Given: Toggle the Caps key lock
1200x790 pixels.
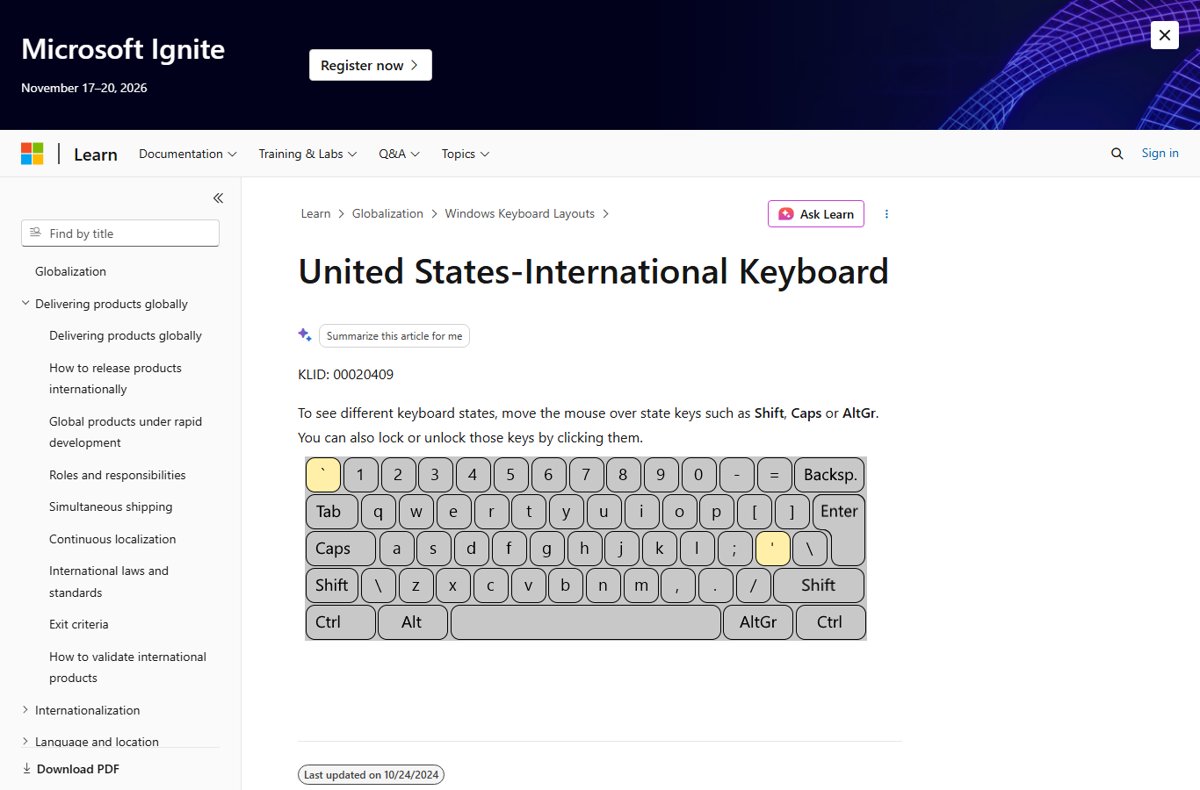Looking at the screenshot, I should click(x=340, y=548).
